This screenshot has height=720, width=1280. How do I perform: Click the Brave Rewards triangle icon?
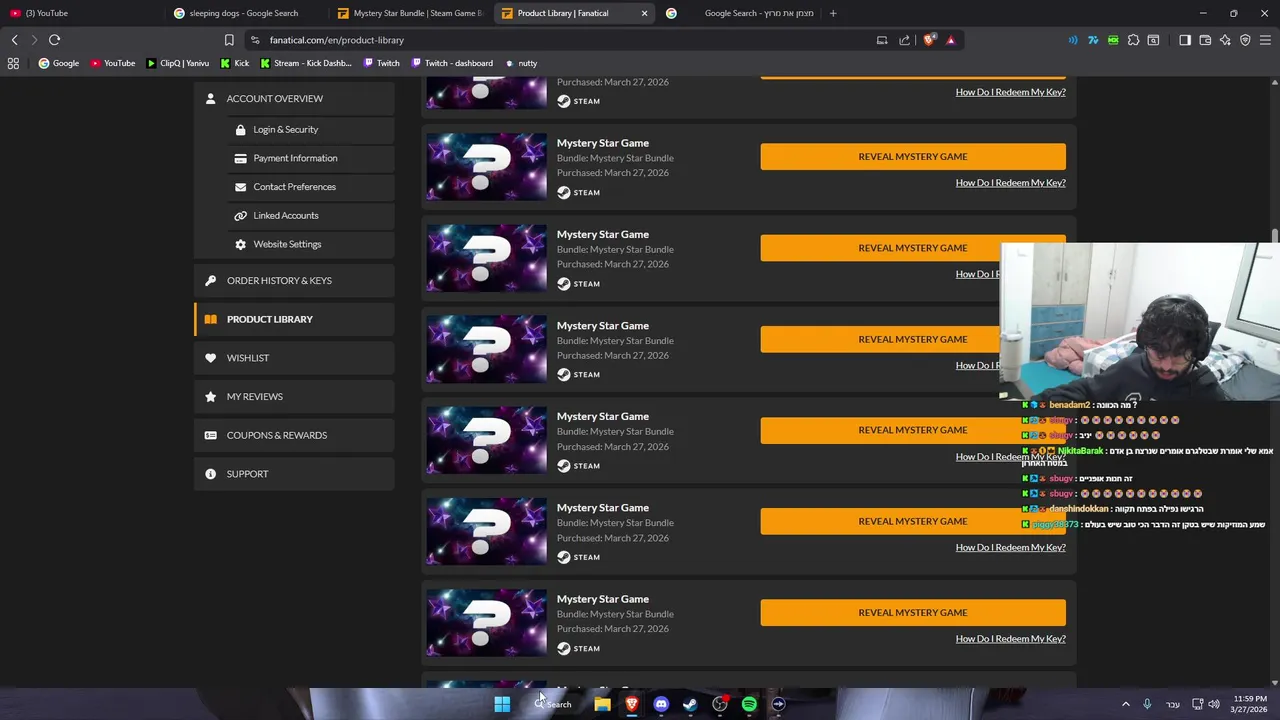pos(950,40)
